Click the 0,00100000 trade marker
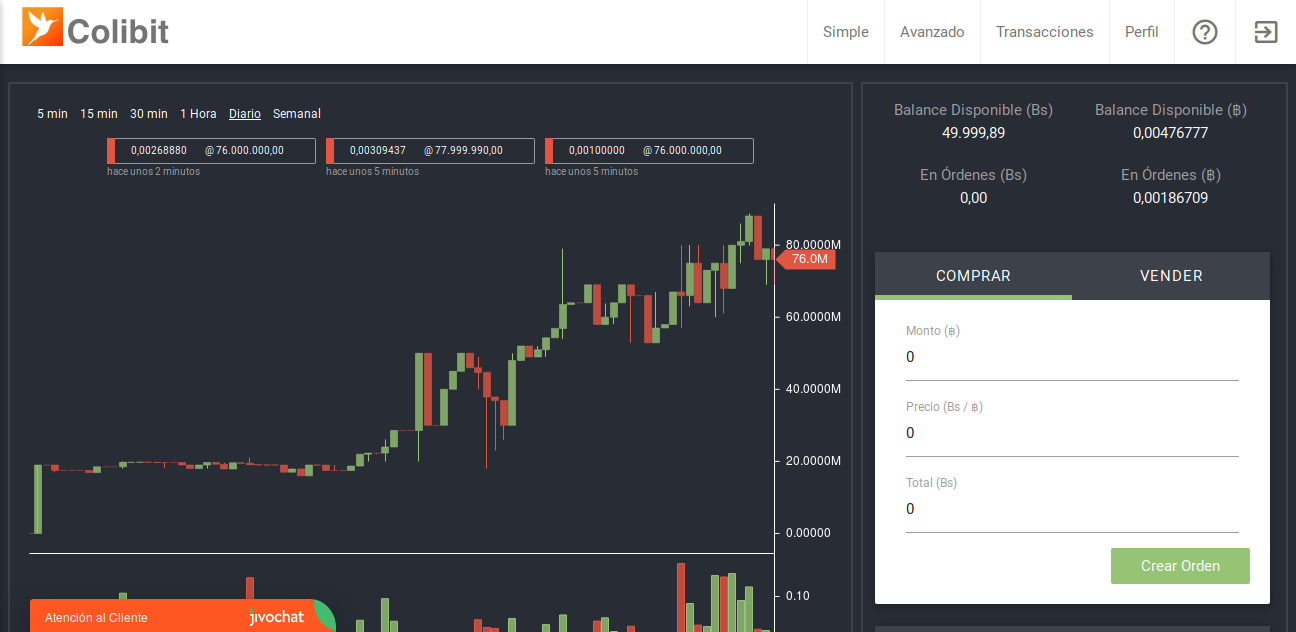Screen dimensions: 1296x632 pyautogui.click(x=649, y=150)
